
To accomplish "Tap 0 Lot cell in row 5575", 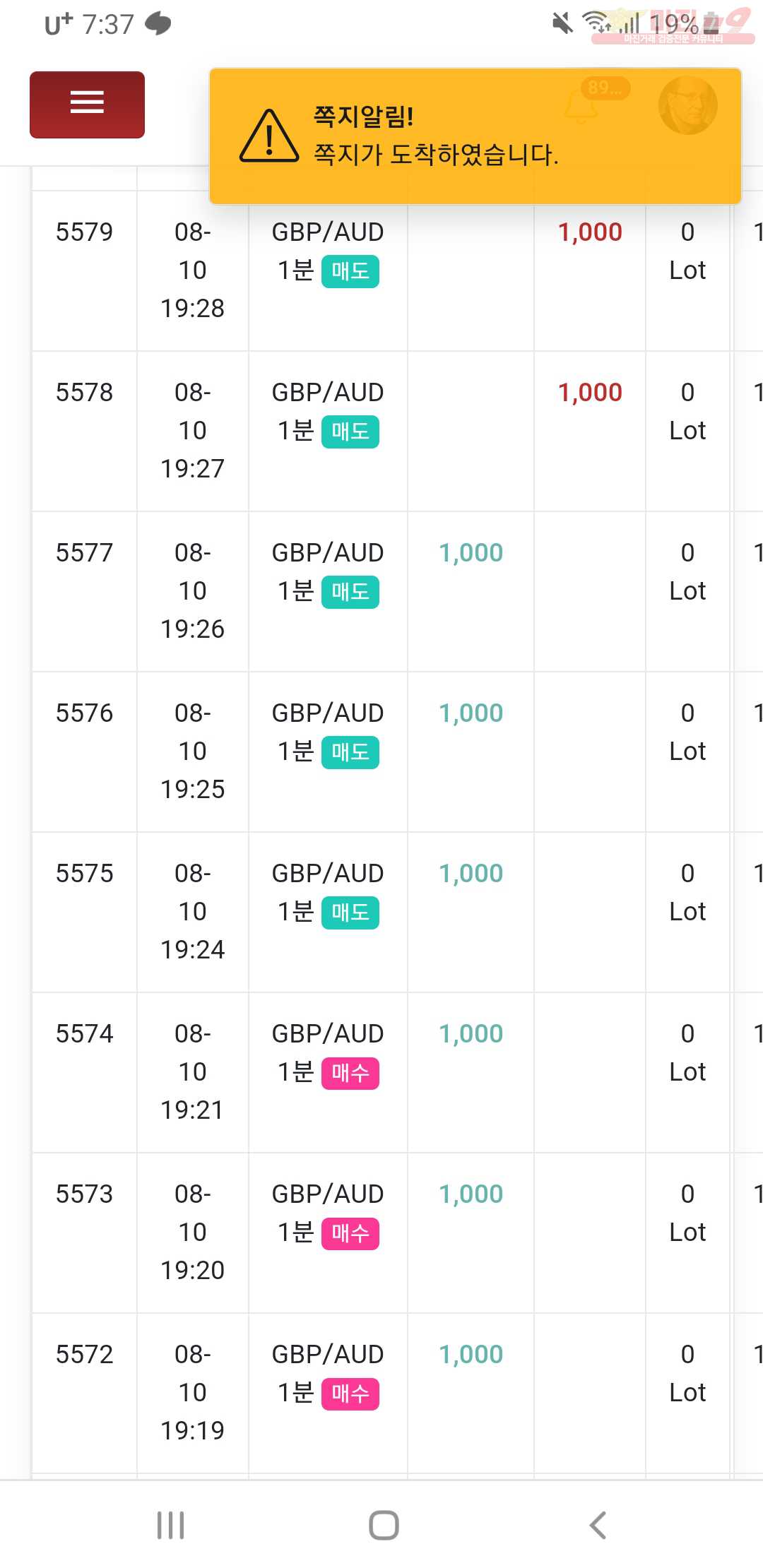I will click(687, 892).
